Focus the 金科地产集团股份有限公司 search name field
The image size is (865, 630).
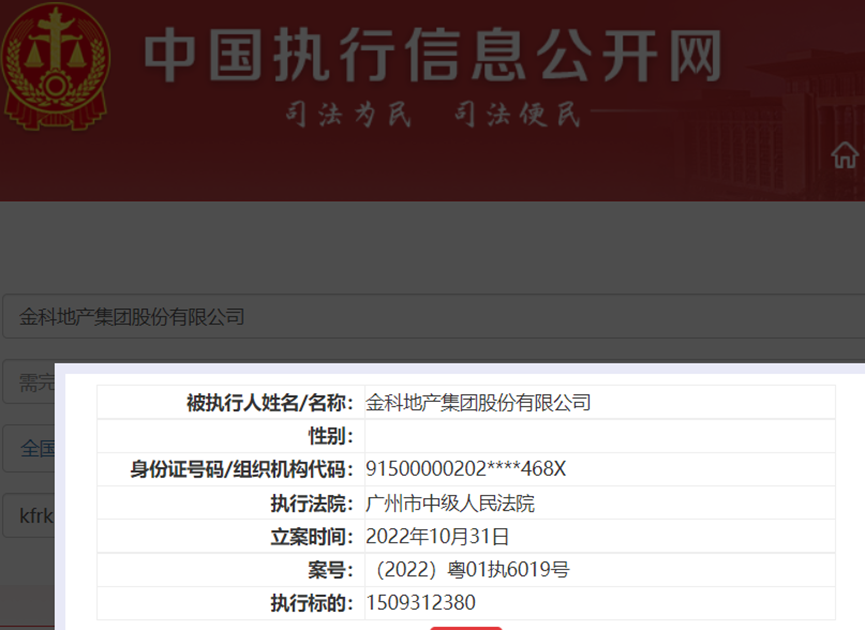(x=430, y=317)
